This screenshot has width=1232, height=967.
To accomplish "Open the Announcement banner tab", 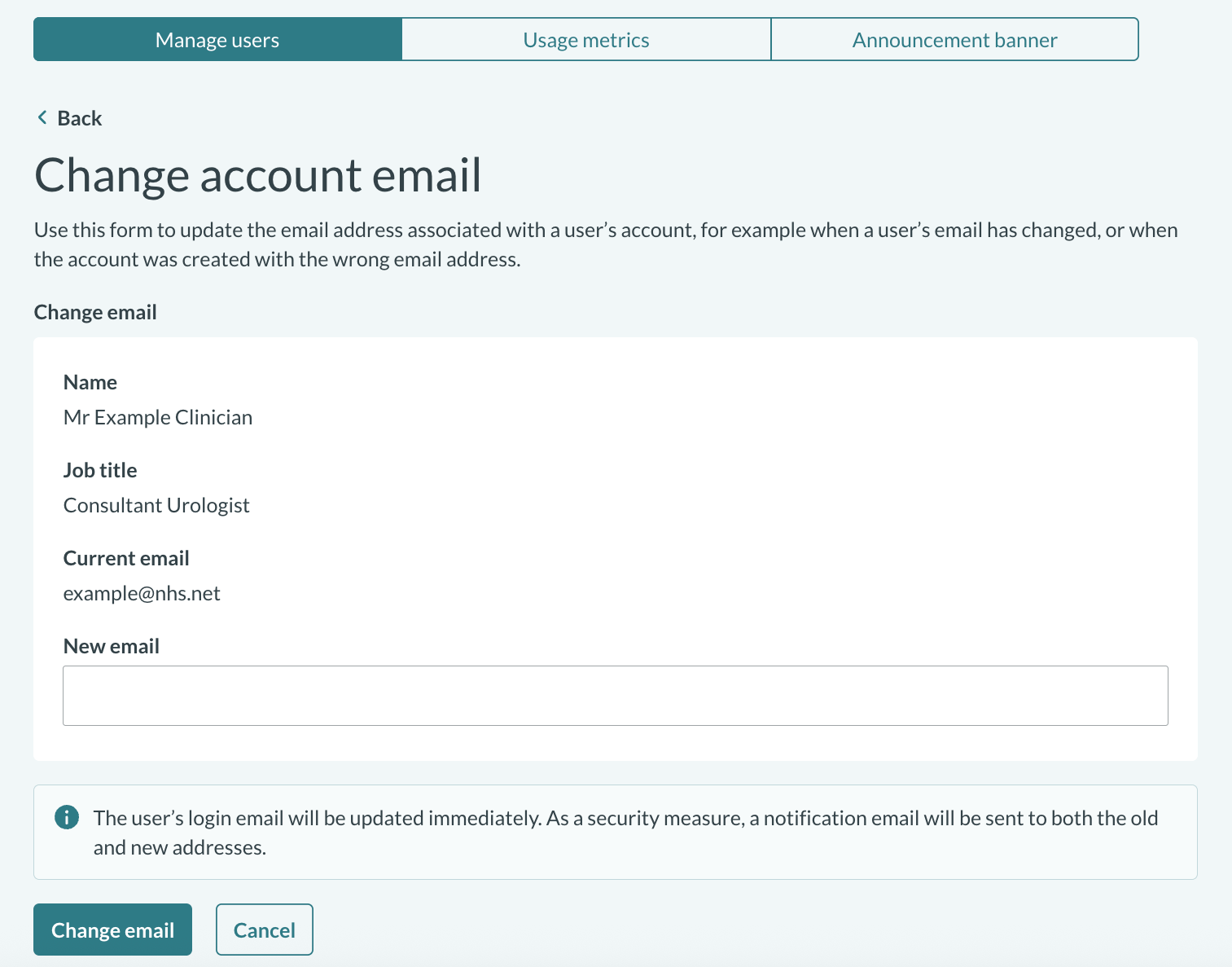I will pos(954,39).
